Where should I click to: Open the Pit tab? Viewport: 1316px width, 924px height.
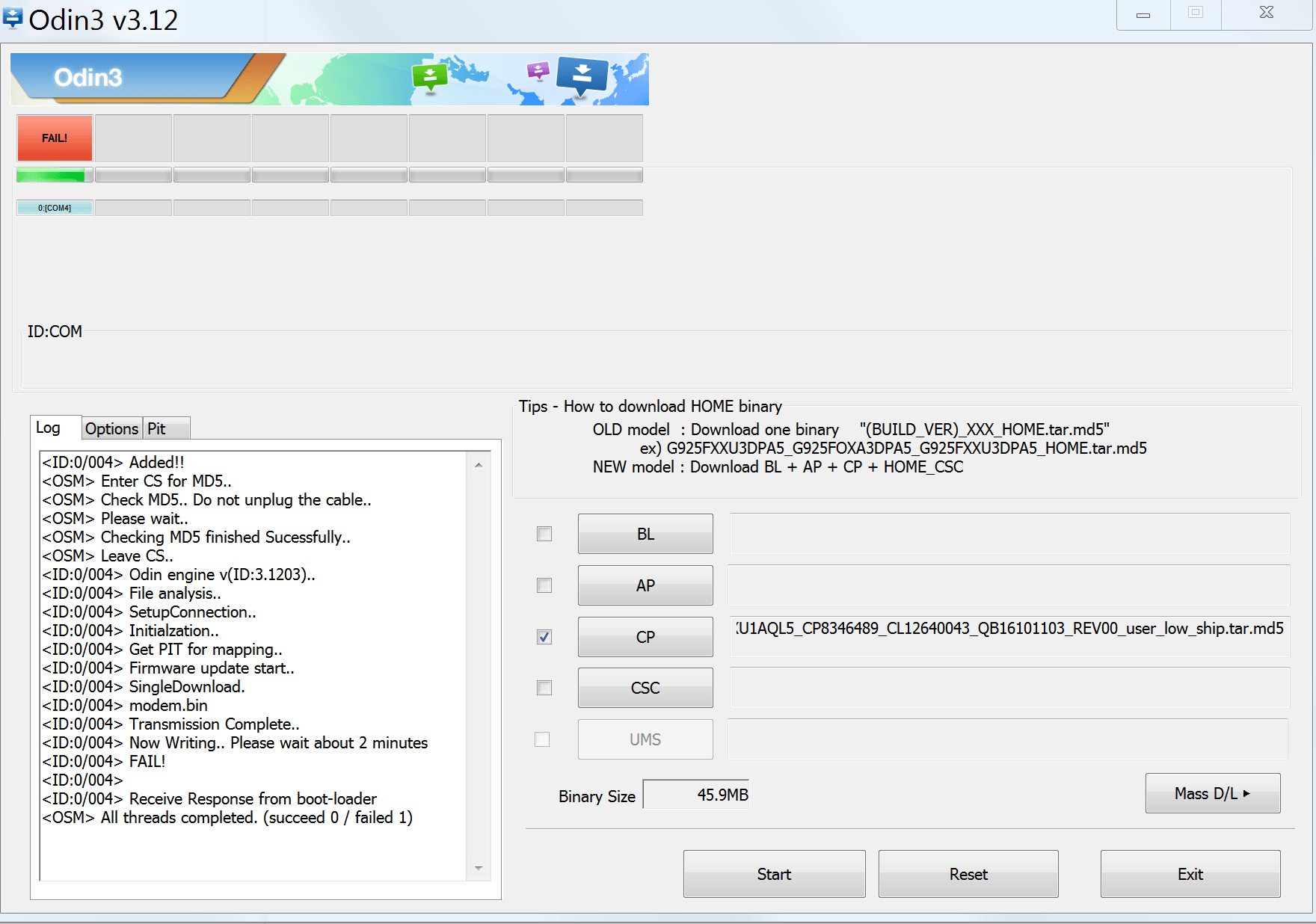click(165, 429)
